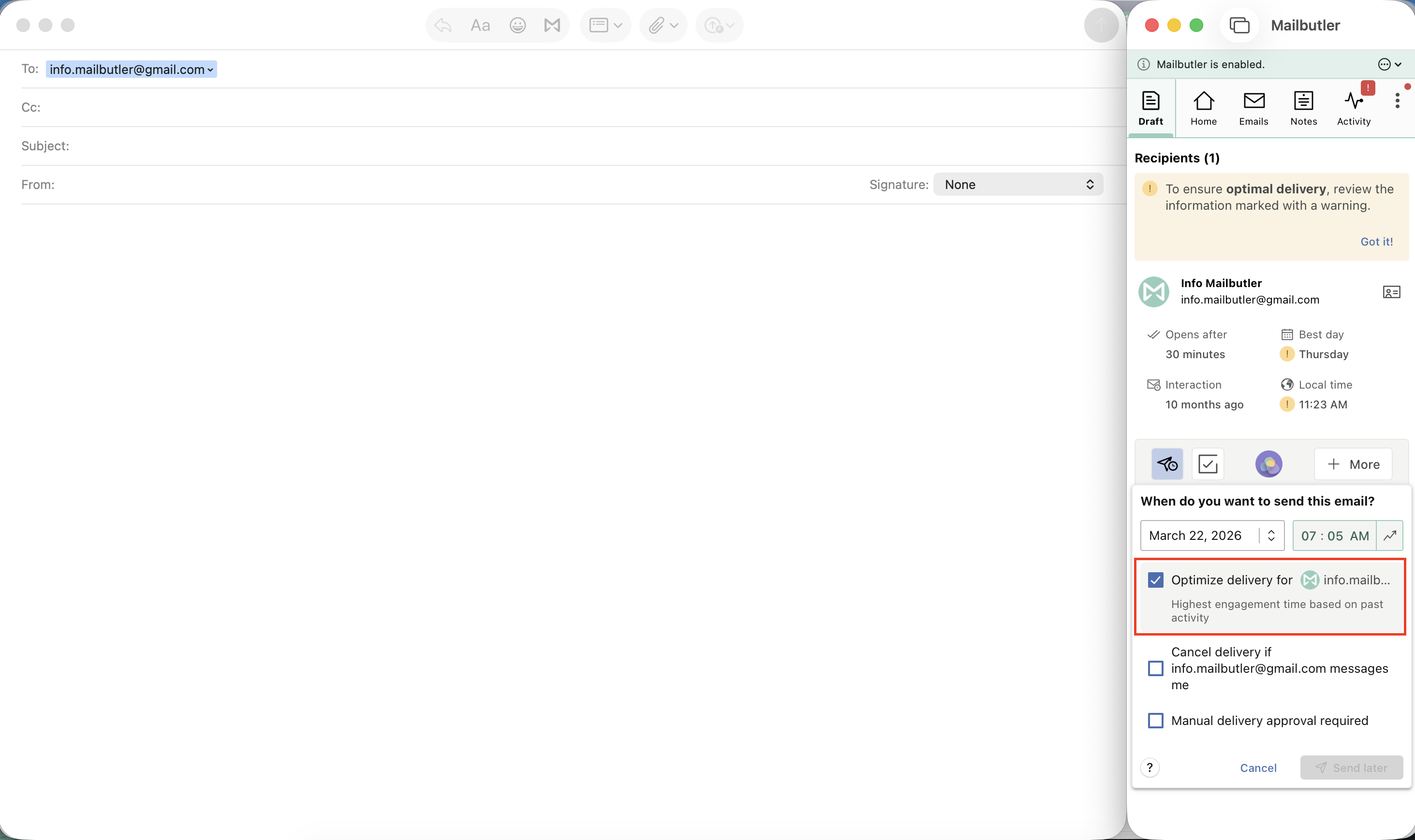Click the Got it! link

[1376, 242]
